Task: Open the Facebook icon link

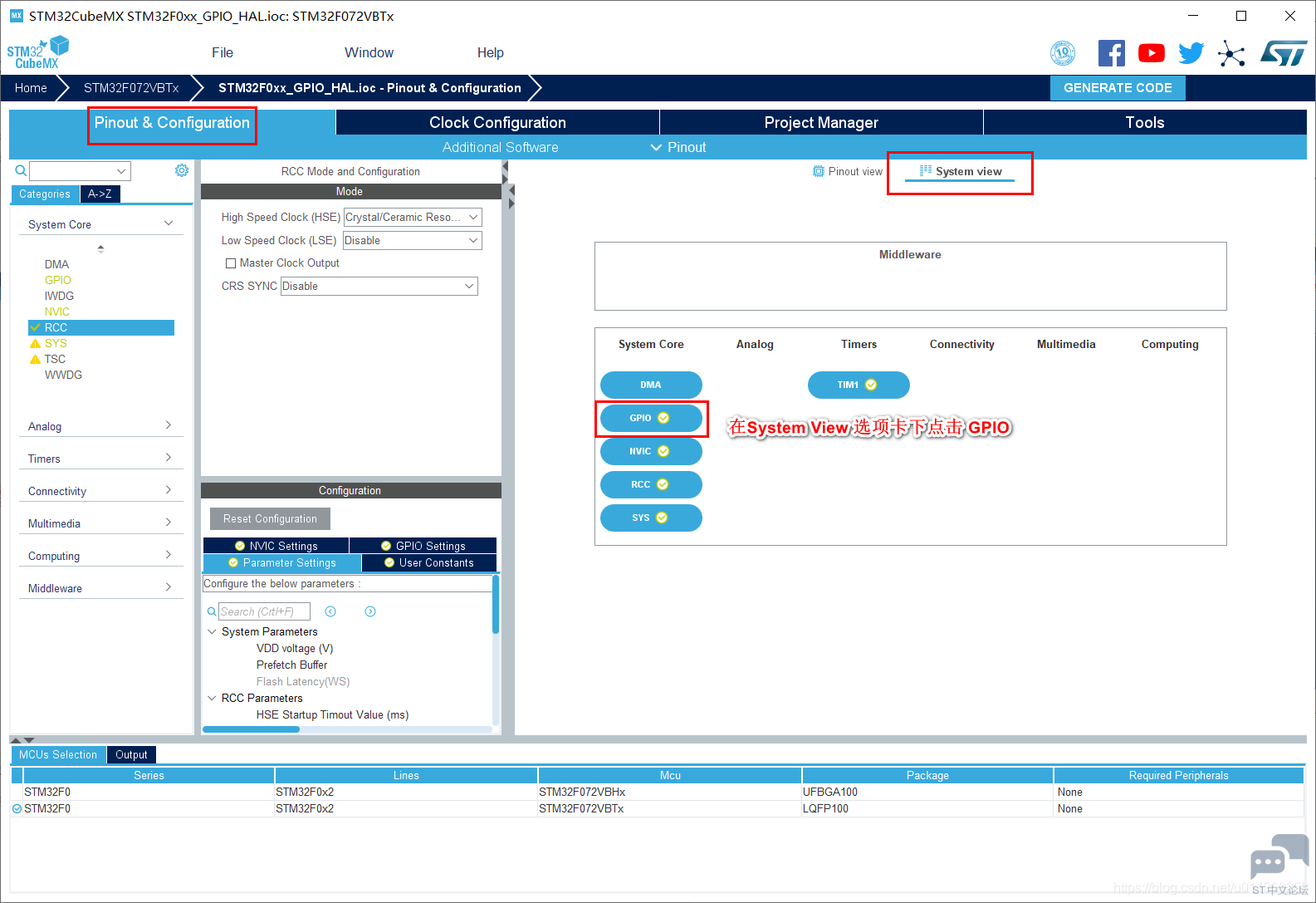Action: pyautogui.click(x=1112, y=53)
